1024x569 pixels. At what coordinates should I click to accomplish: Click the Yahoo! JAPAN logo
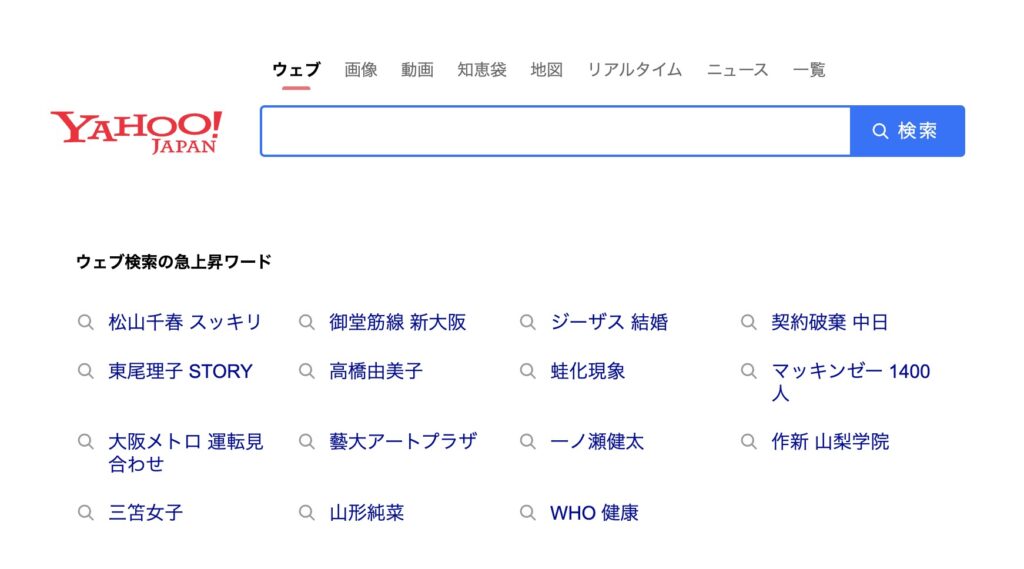pyautogui.click(x=136, y=132)
